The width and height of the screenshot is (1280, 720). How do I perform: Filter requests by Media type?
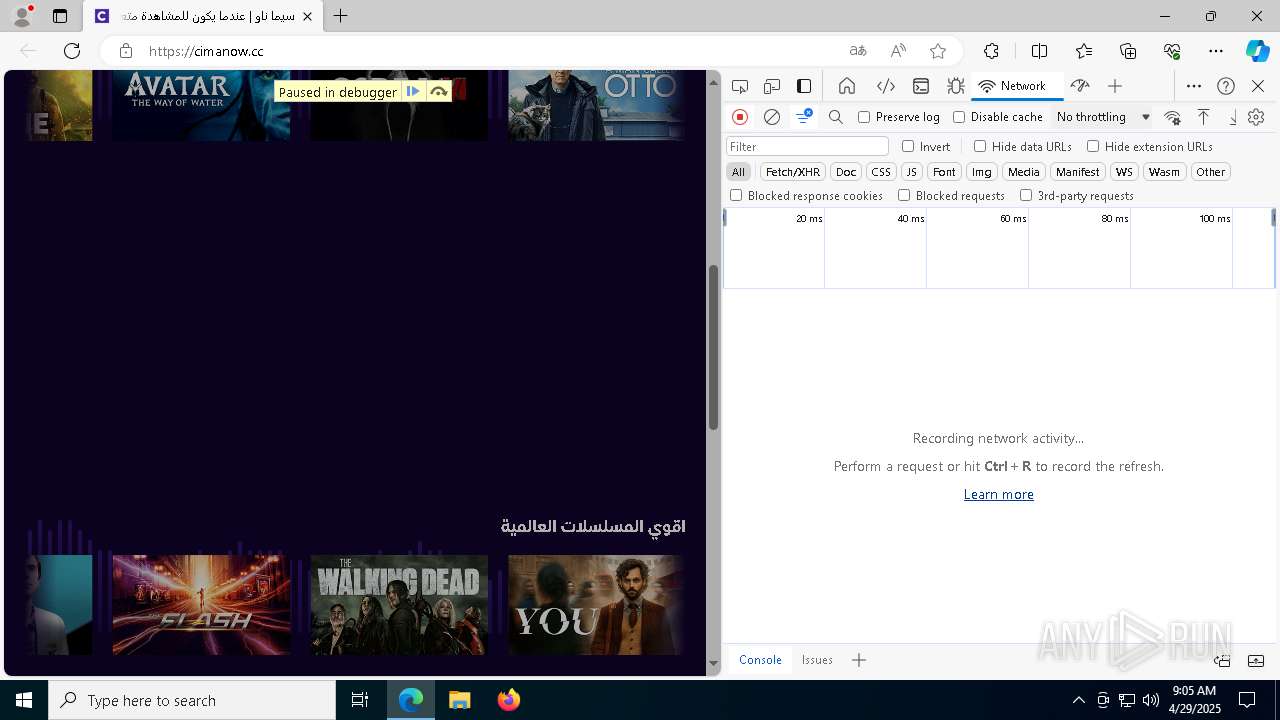click(1023, 172)
